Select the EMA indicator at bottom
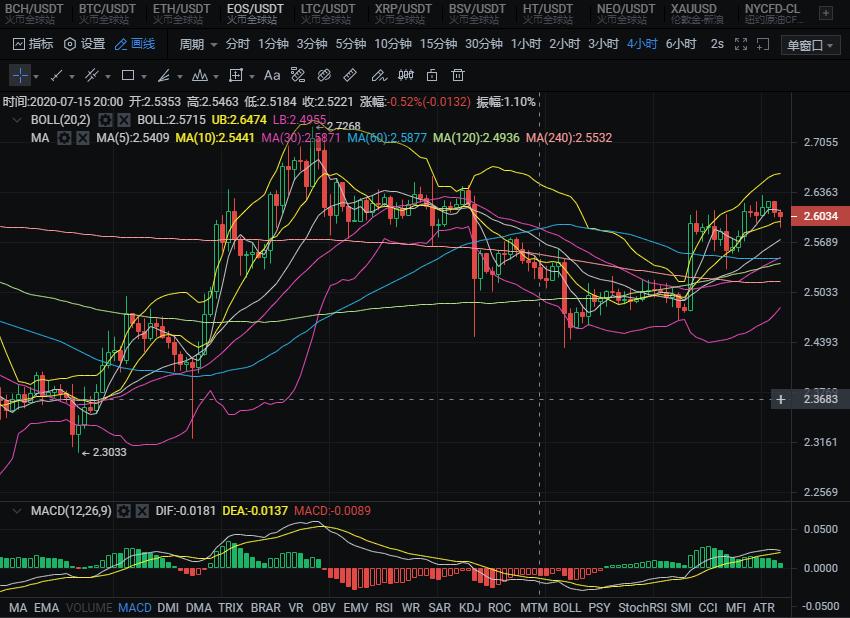The image size is (850, 618). (x=47, y=608)
